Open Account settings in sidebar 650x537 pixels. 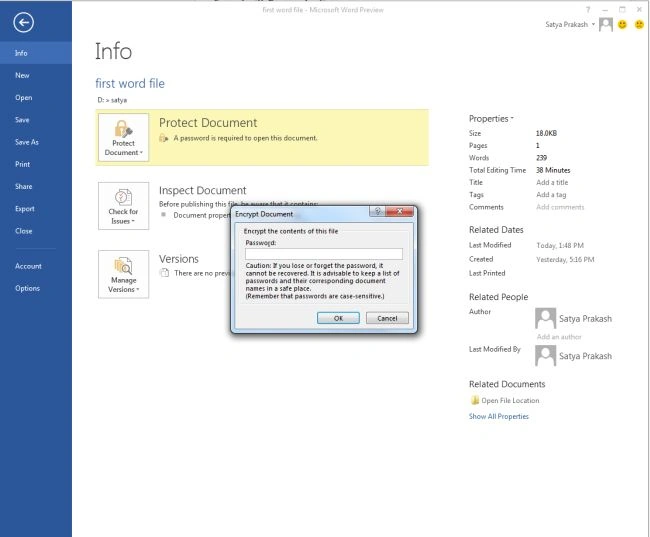36,266
